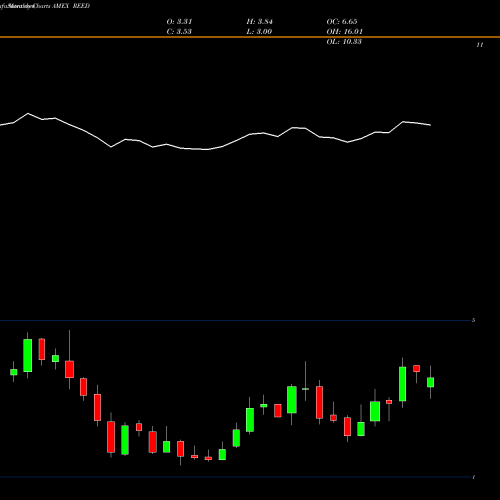
Task: Click the "C: 3.53" close value
Action: pos(179,32)
